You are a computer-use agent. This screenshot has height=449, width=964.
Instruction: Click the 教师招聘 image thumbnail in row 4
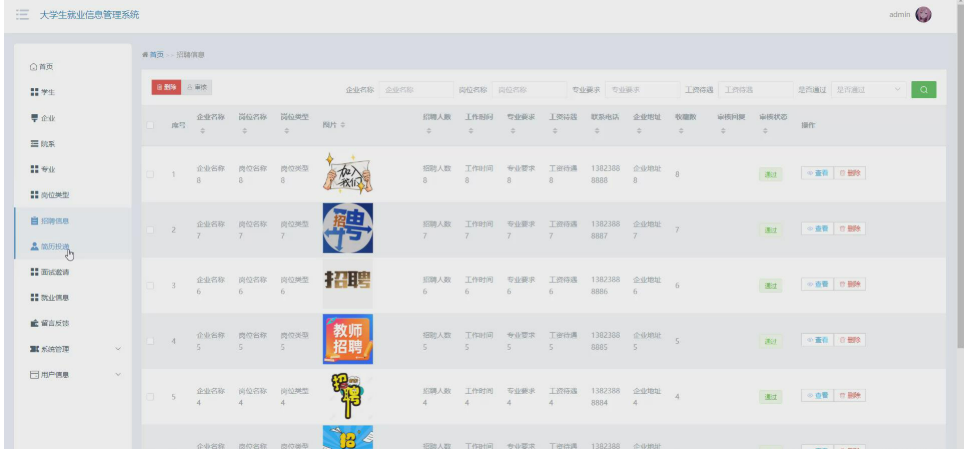348,340
